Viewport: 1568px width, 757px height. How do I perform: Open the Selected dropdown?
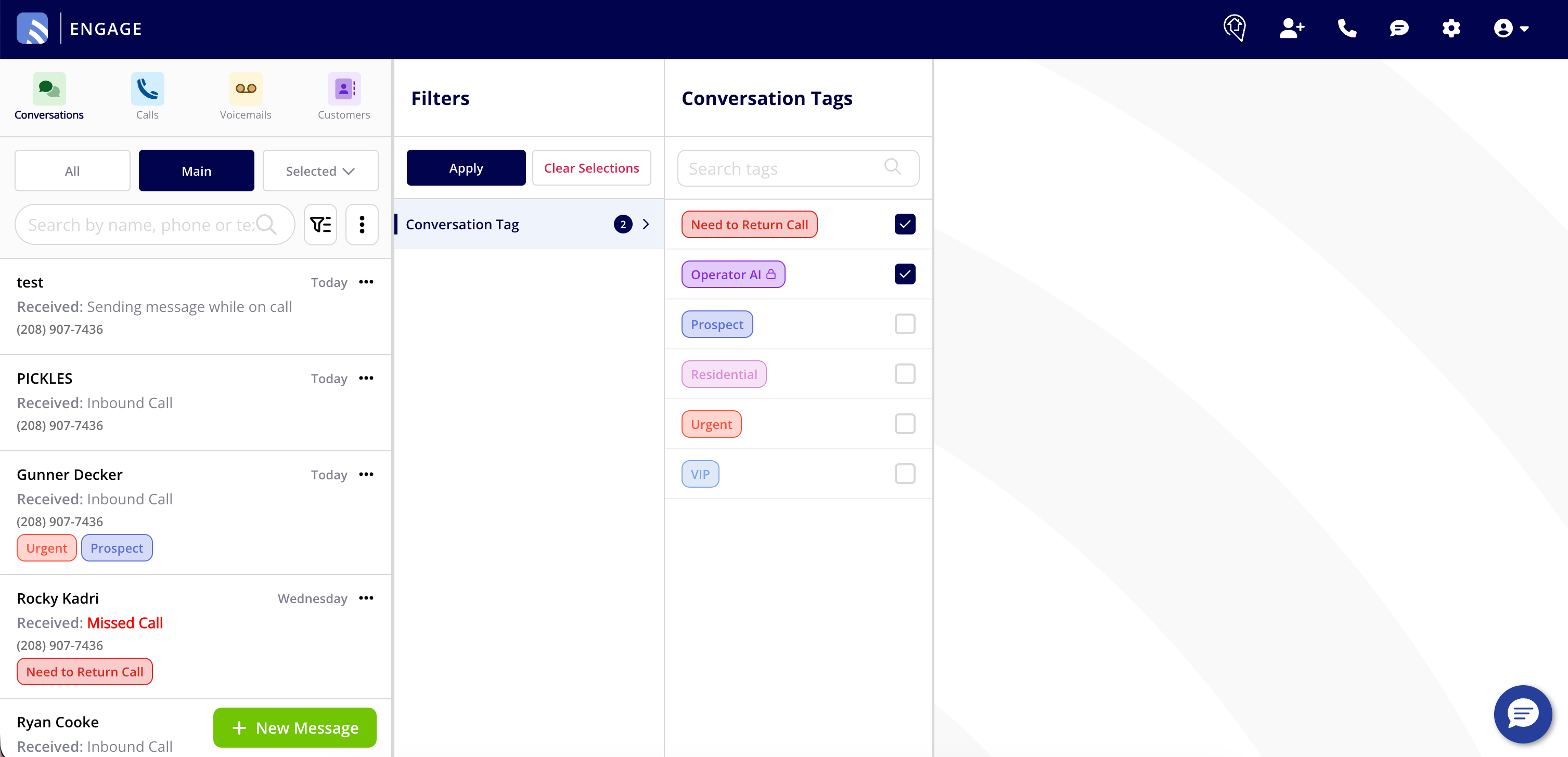tap(320, 171)
